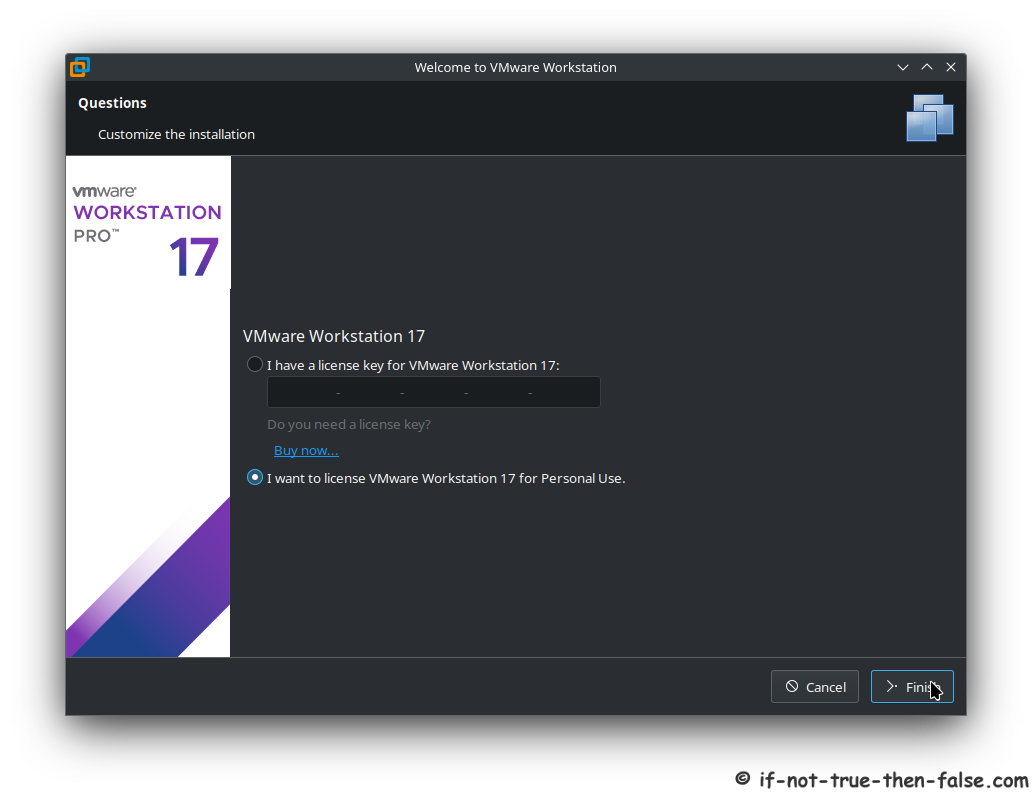Click the VMware icon in the title bar
Screen dimensions: 1033x794
[x=80, y=67]
